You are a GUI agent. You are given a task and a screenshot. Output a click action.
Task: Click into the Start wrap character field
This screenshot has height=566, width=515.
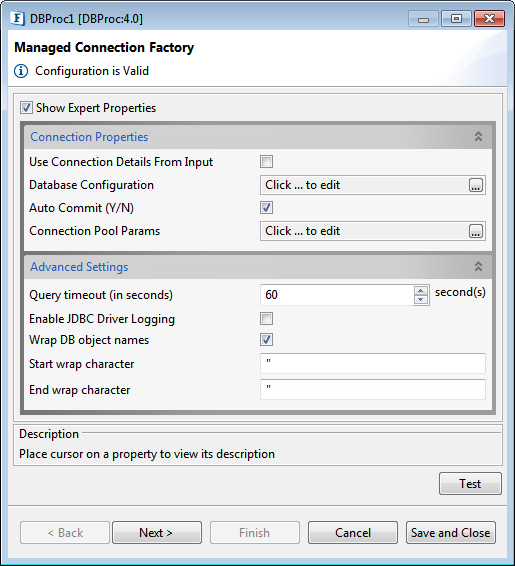click(x=372, y=363)
